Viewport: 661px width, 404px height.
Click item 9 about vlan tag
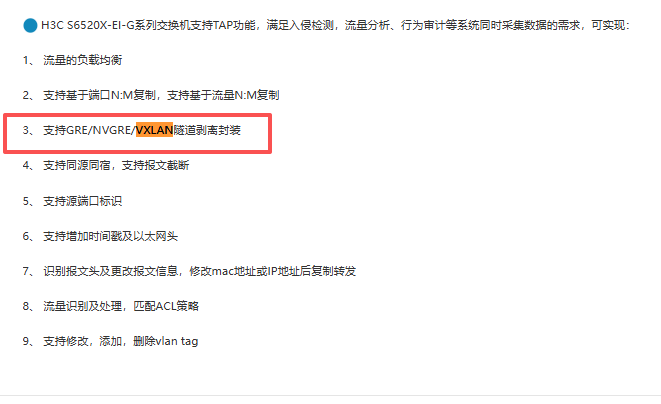coord(110,341)
